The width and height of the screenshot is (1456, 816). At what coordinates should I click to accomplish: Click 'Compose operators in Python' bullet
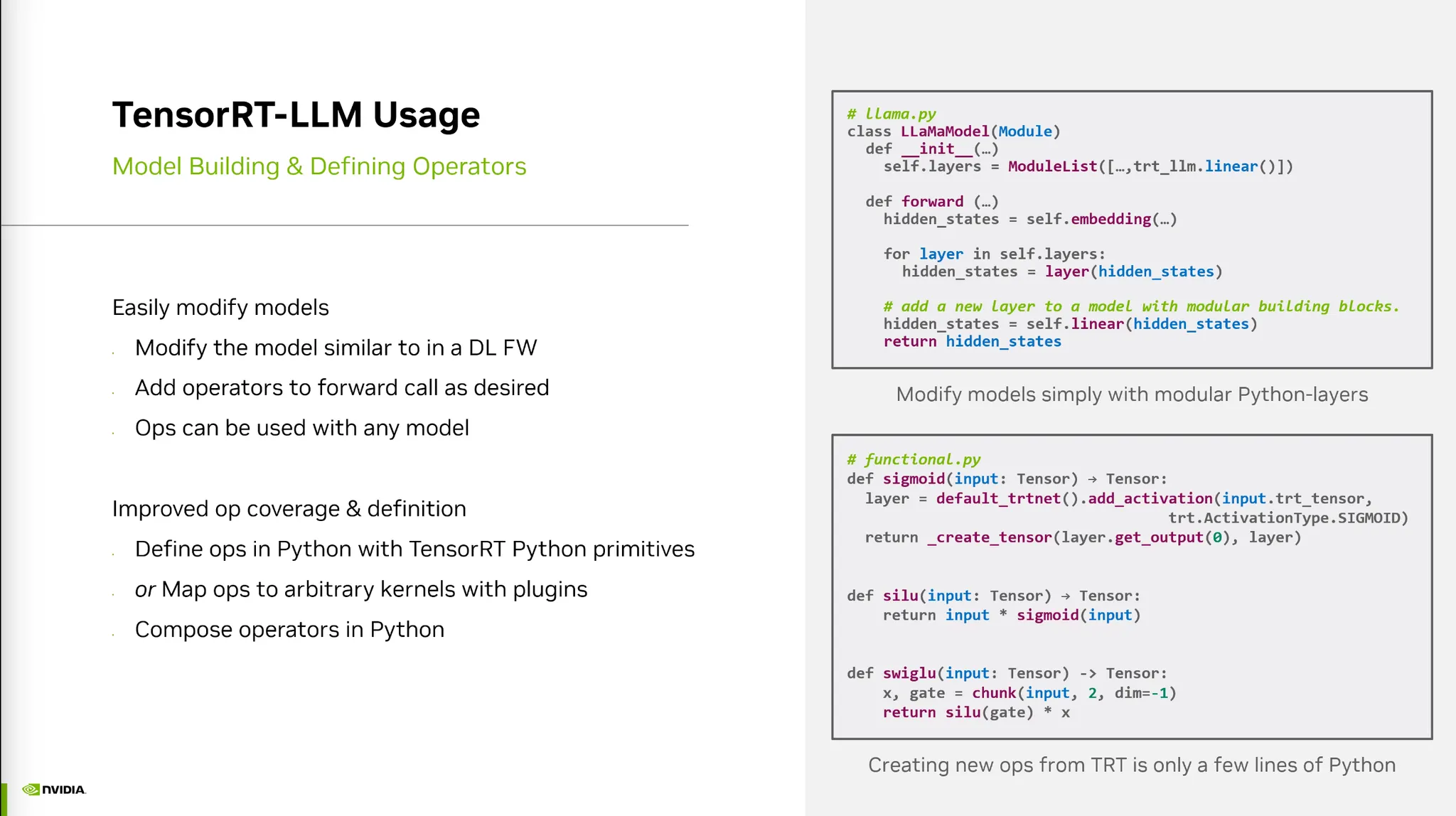[x=289, y=630]
